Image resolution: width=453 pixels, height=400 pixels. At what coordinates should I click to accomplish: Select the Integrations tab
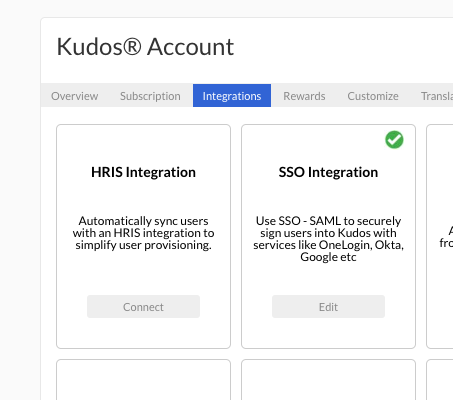tap(232, 96)
